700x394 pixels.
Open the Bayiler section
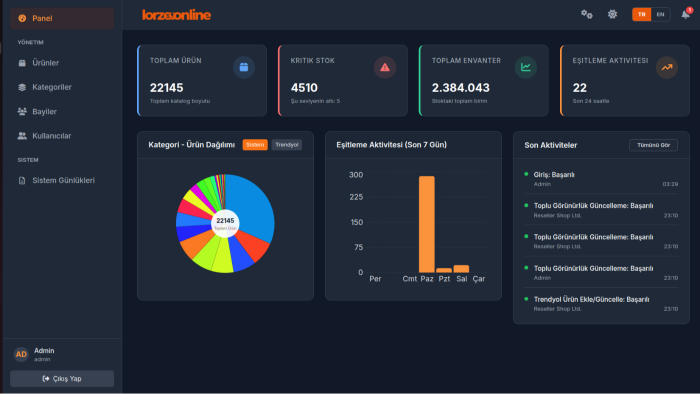[x=62, y=112]
